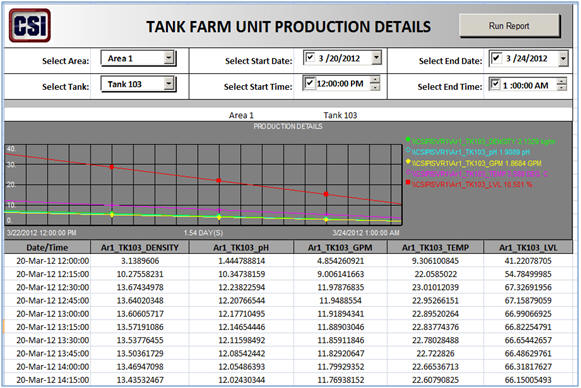The height and width of the screenshot is (388, 581).
Task: Expand the End Date calendar dropdown
Action: (x=563, y=59)
